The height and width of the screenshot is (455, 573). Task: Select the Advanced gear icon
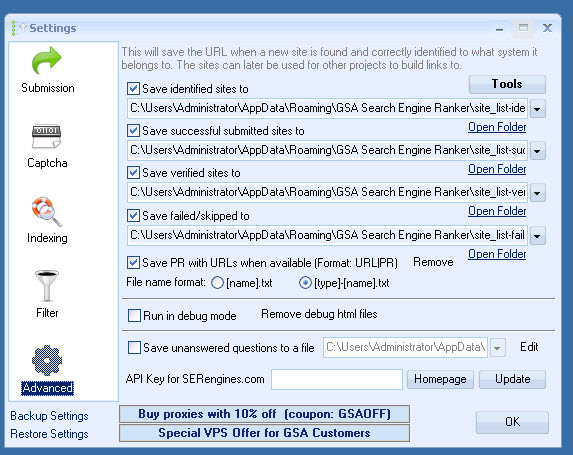click(47, 360)
